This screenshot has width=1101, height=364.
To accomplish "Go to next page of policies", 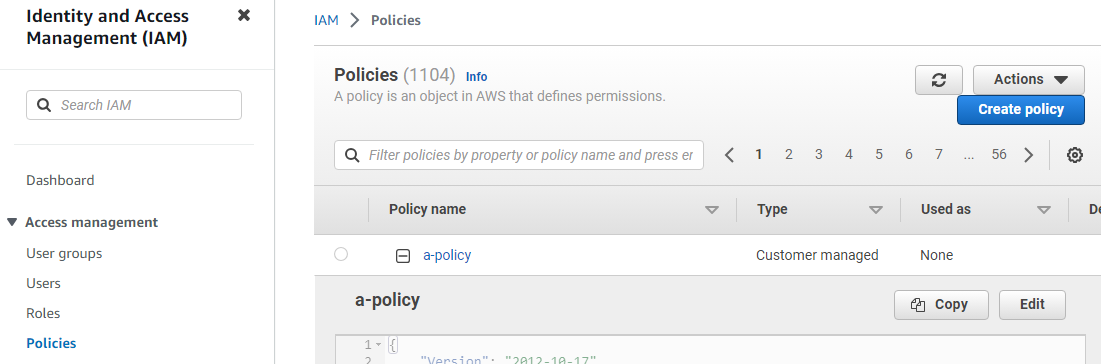I will 1029,155.
